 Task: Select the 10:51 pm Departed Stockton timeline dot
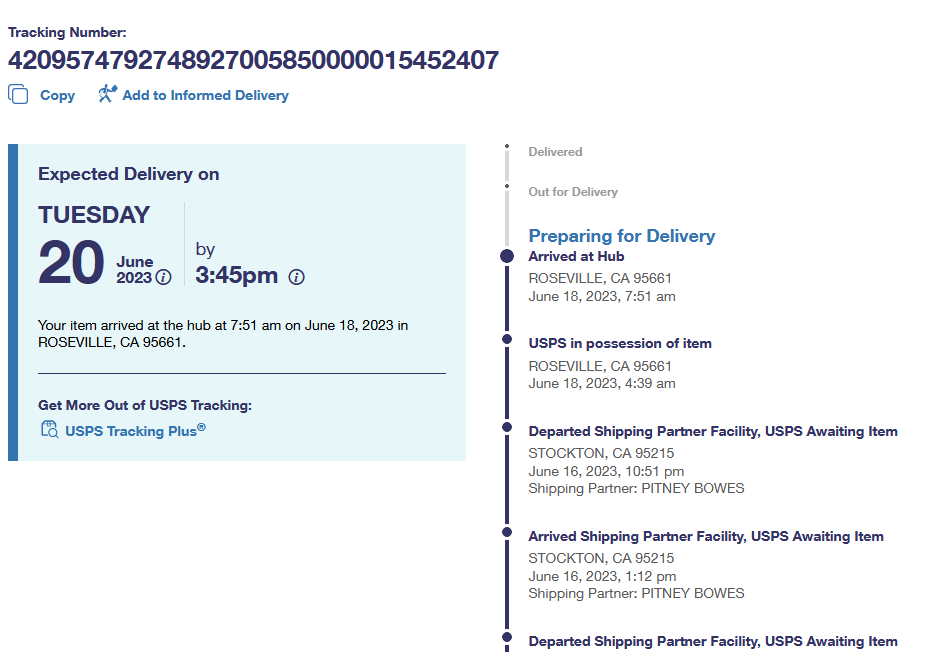[x=507, y=427]
